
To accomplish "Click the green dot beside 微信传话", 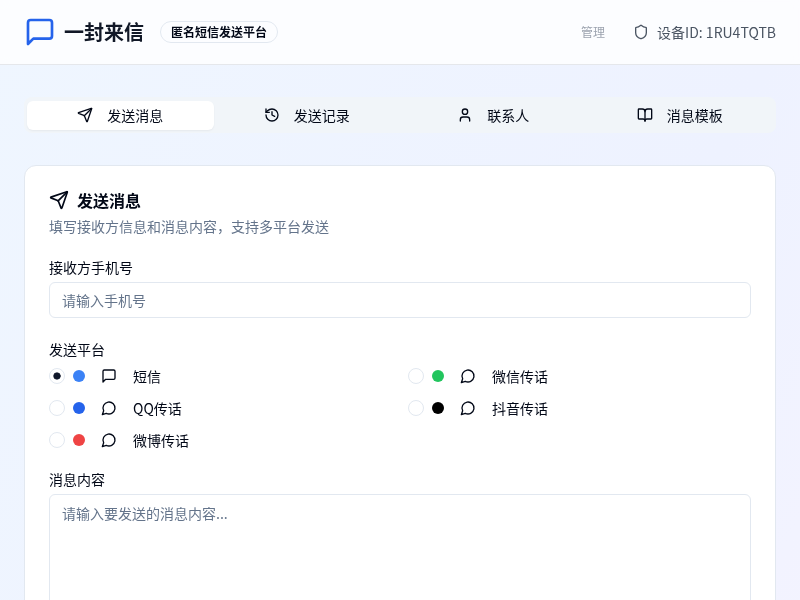I will 438,376.
